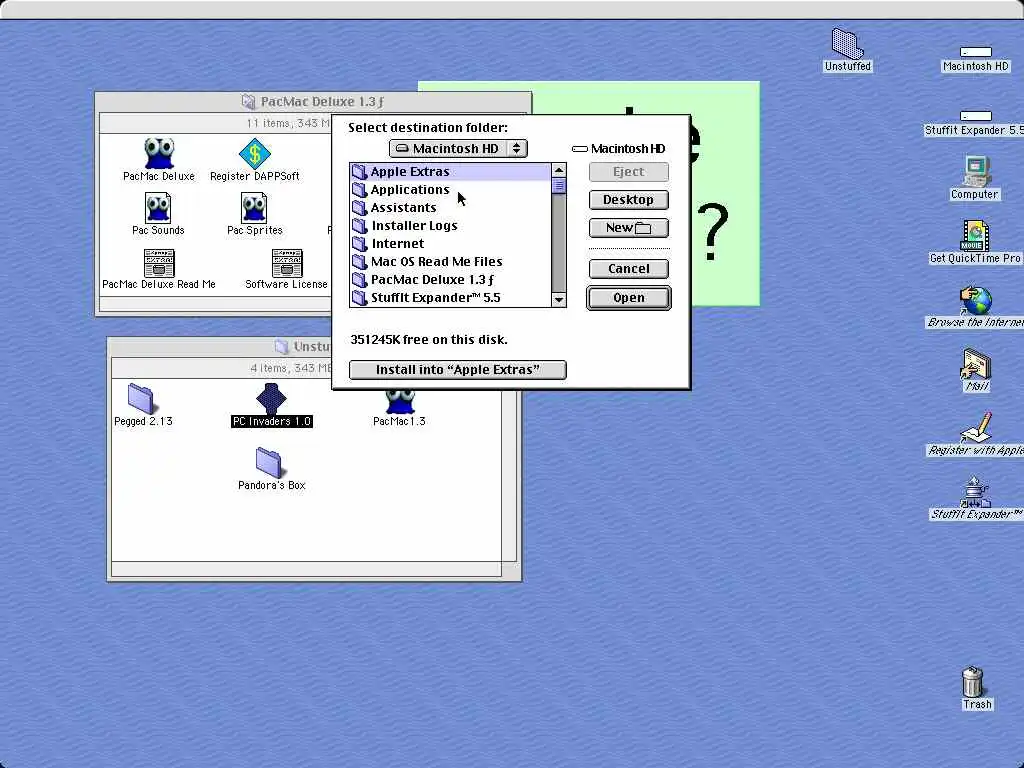Create a new folder with New button
The image size is (1024, 768).
pos(628,228)
